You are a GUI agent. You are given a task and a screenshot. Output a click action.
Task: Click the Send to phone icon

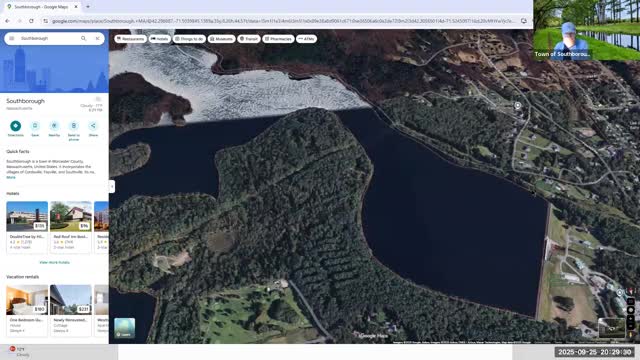click(x=73, y=126)
